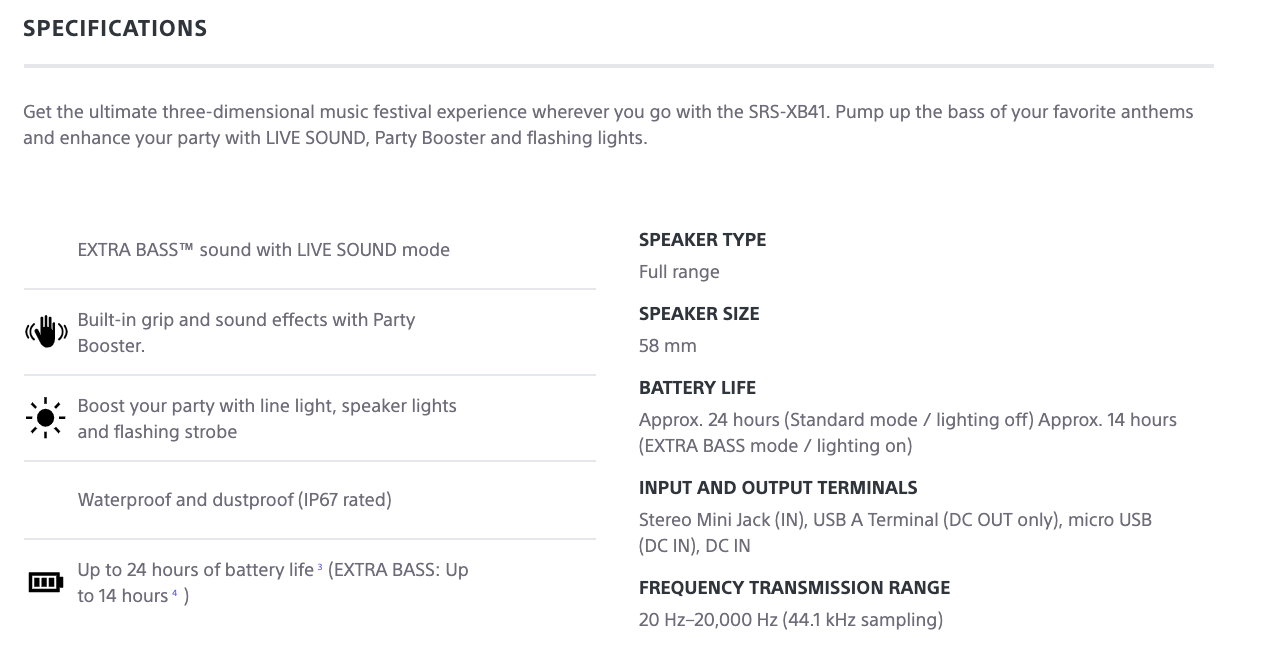Screen dimensions: 1284x670
Task: Open footnote 4 after 14 hours
Action: pyautogui.click(x=174, y=593)
